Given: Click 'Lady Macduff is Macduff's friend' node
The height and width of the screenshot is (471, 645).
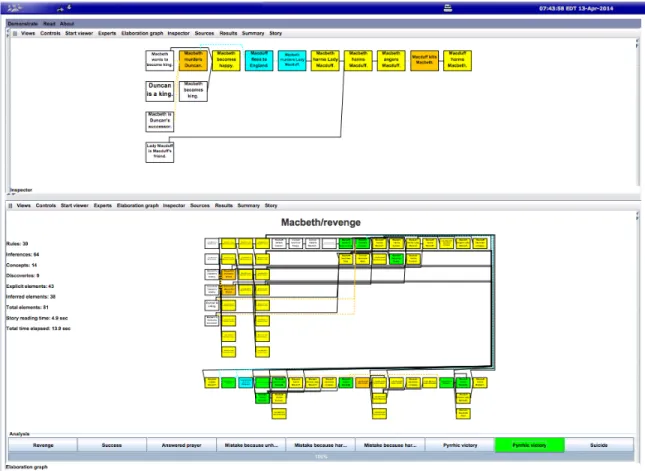Looking at the screenshot, I should point(160,152).
